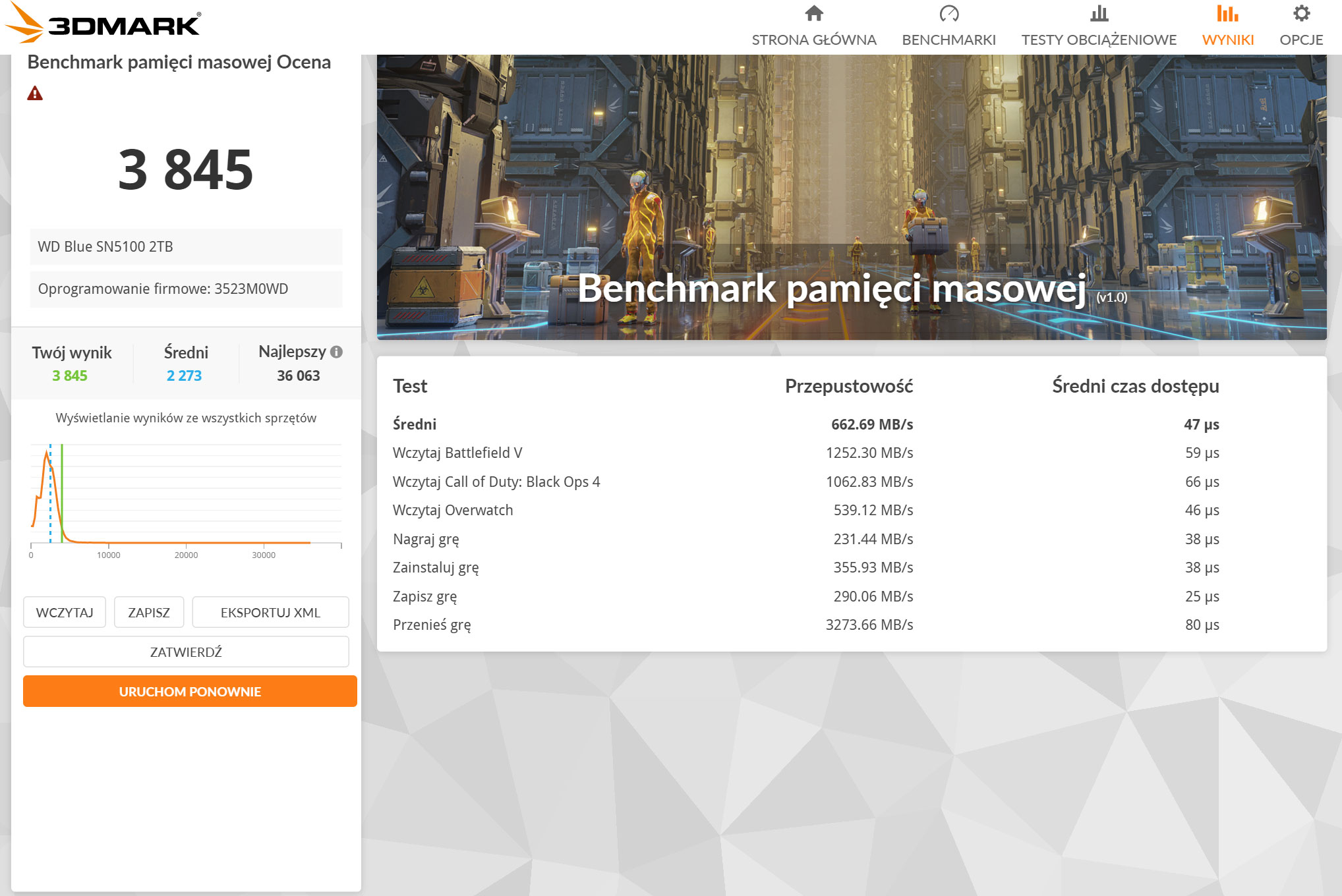
Task: Switch to the BENCHMARKI tab
Action: pyautogui.click(x=948, y=40)
